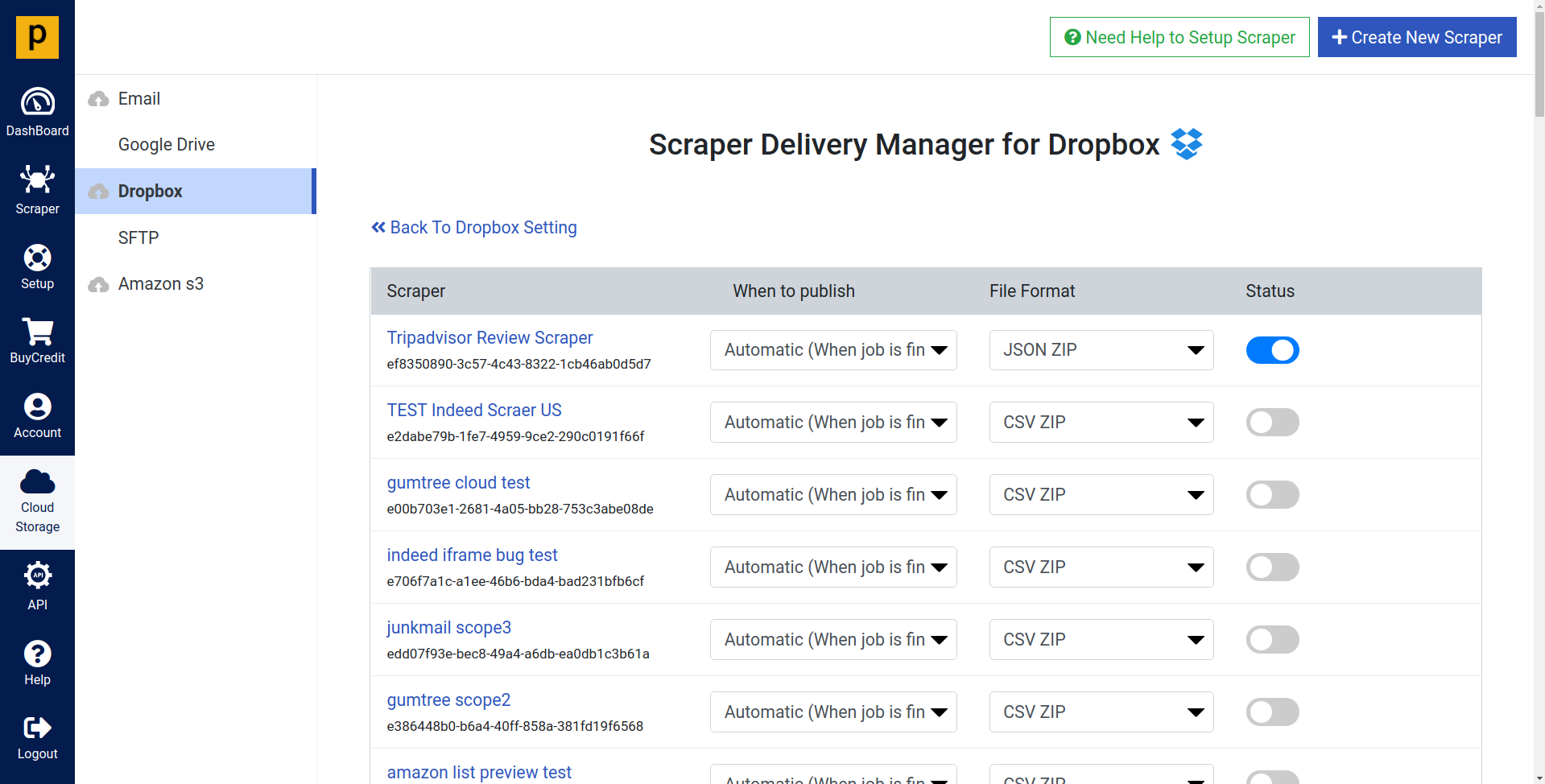Click the cloud icon beside Dropbox
This screenshot has width=1545, height=784.
(x=98, y=192)
